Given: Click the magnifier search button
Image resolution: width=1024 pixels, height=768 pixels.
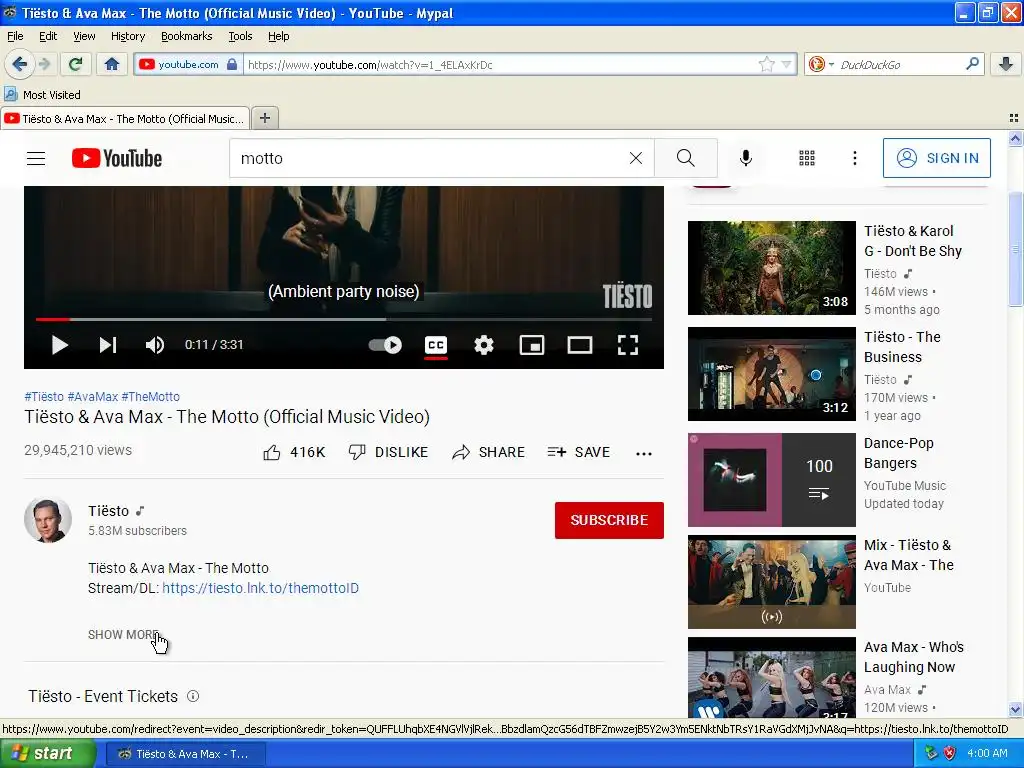Looking at the screenshot, I should [686, 158].
